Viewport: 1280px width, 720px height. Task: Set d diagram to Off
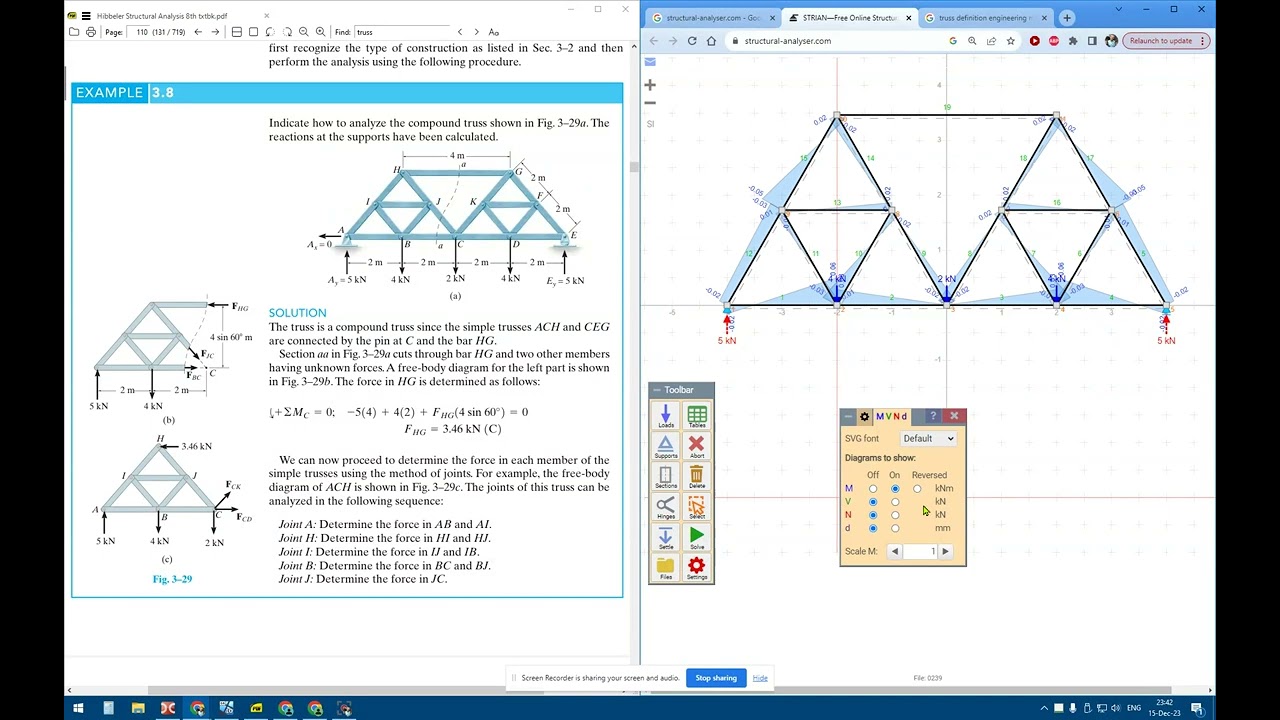(873, 528)
